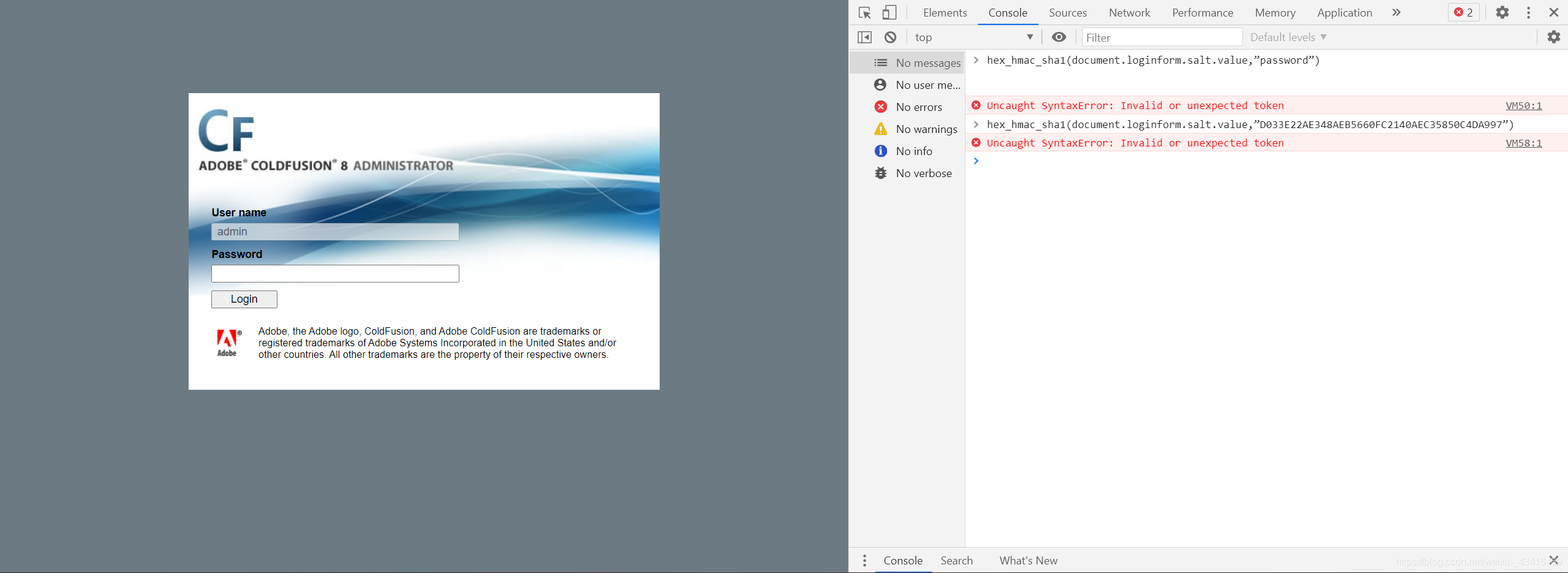This screenshot has height=573, width=1568.
Task: Click the admin User name field
Action: 335,232
